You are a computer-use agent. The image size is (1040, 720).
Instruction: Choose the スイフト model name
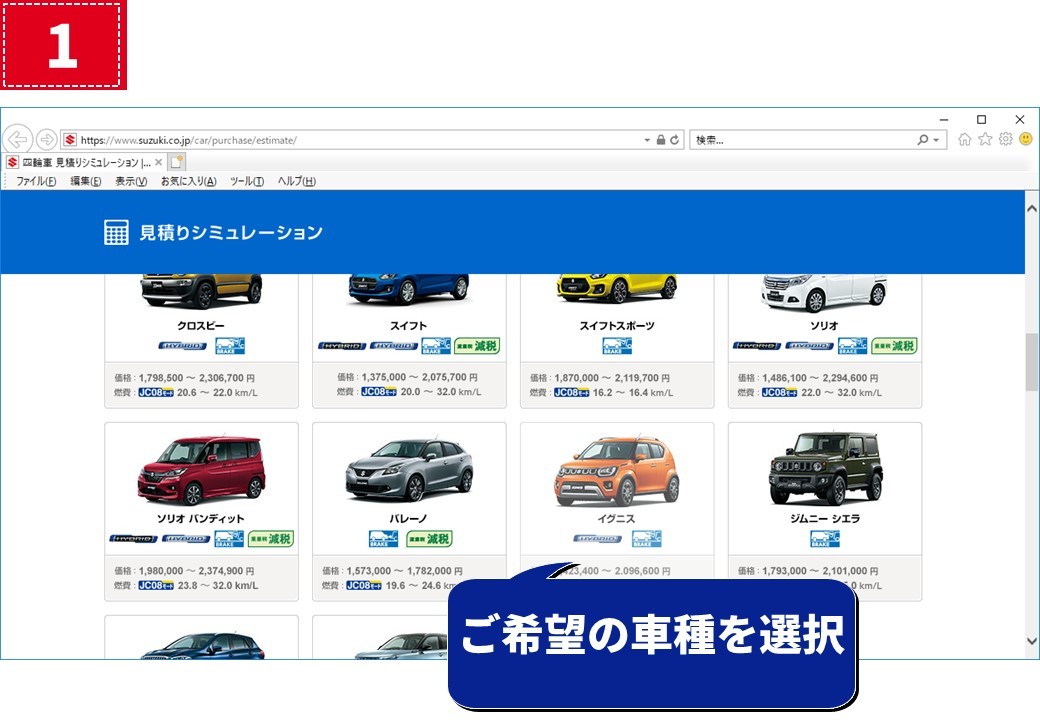[409, 326]
